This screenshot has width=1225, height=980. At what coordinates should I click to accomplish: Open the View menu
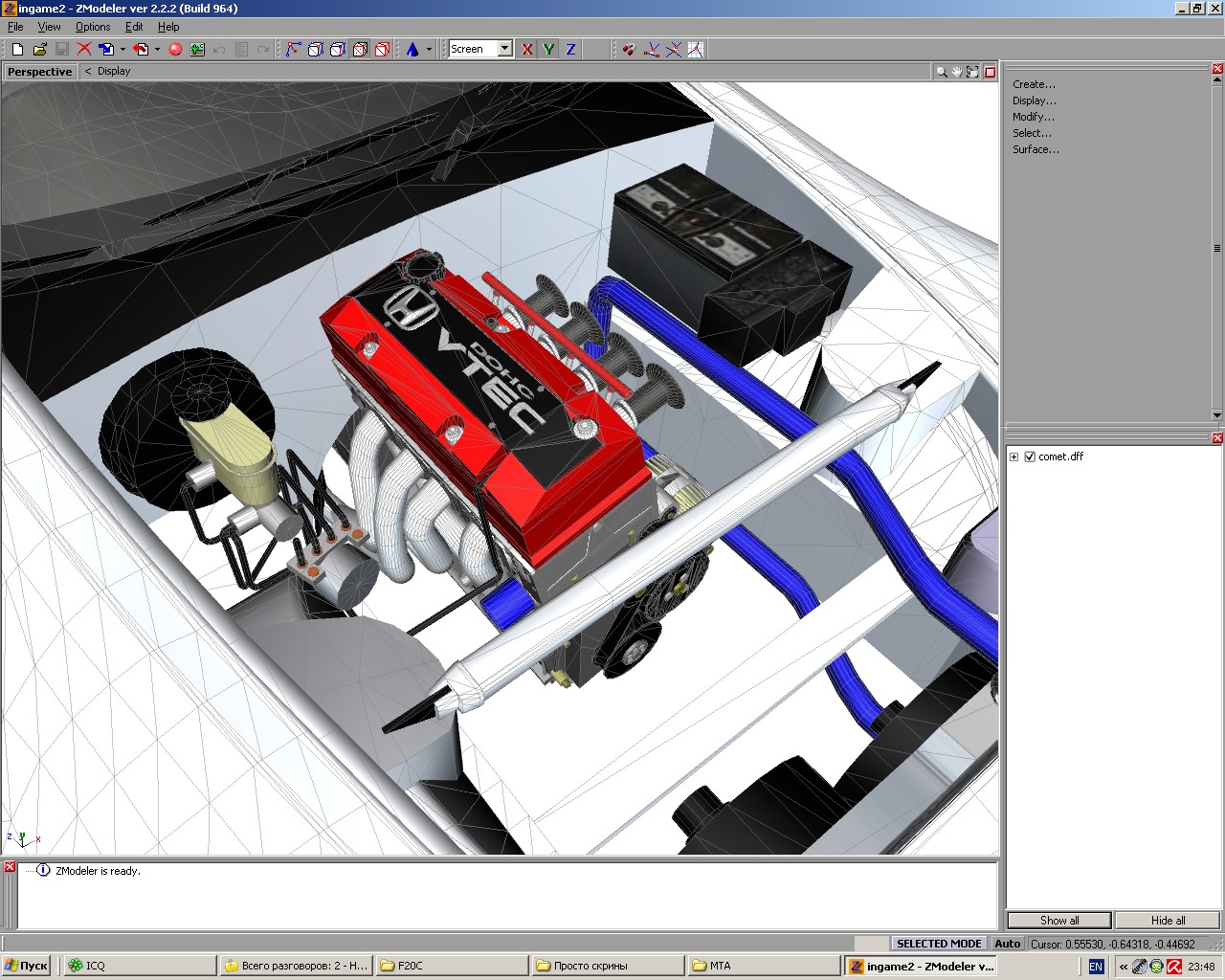(49, 27)
